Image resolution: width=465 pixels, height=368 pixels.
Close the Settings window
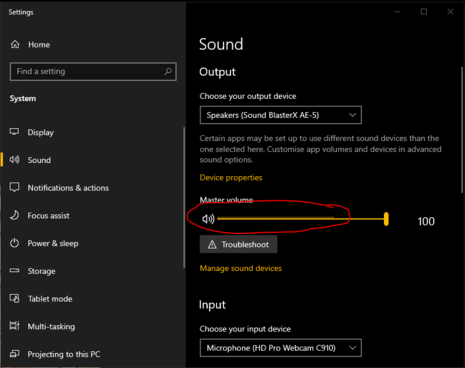pyautogui.click(x=450, y=12)
